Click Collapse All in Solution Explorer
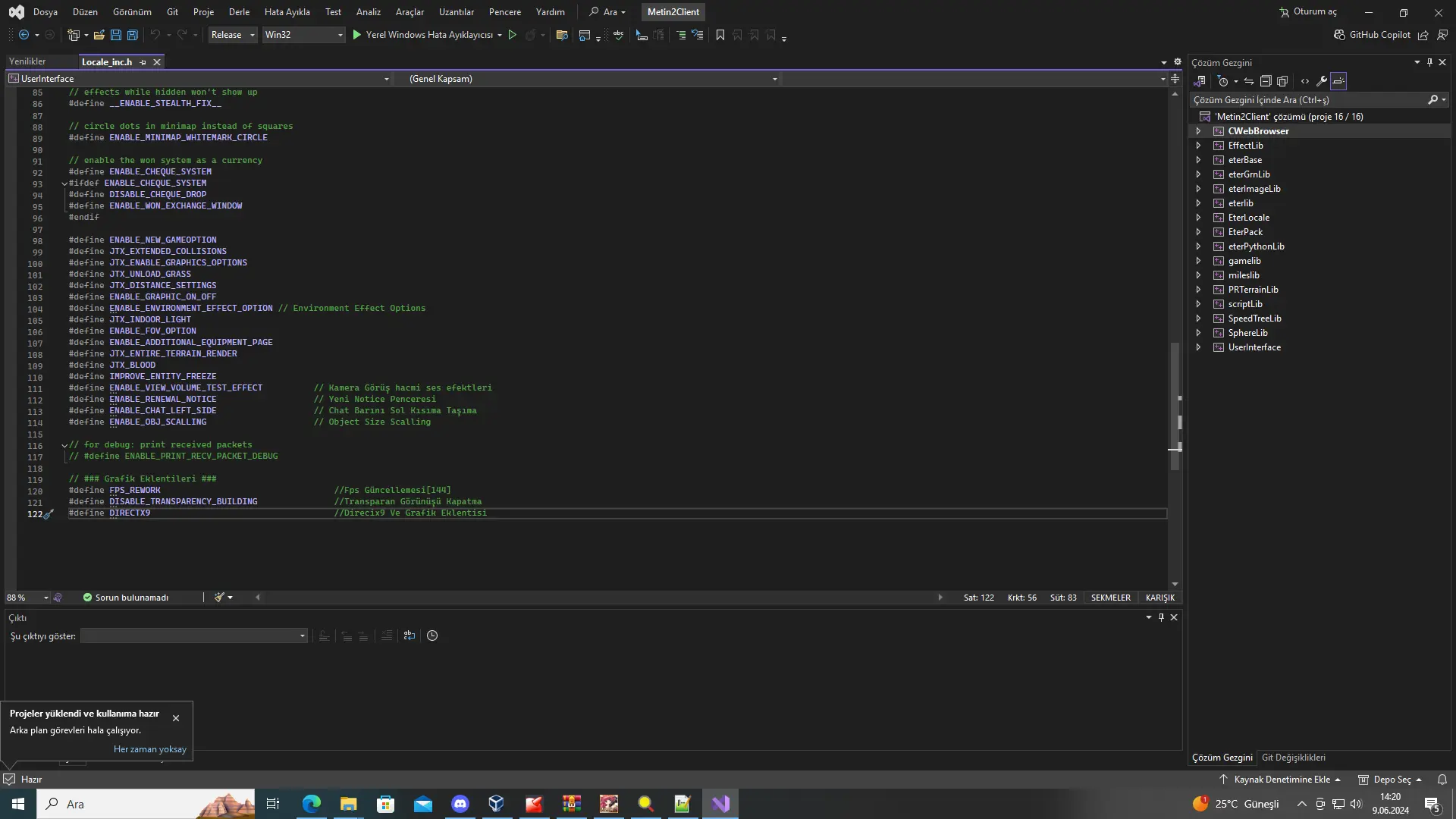Screen dimensions: 1456x819 [x=1266, y=81]
